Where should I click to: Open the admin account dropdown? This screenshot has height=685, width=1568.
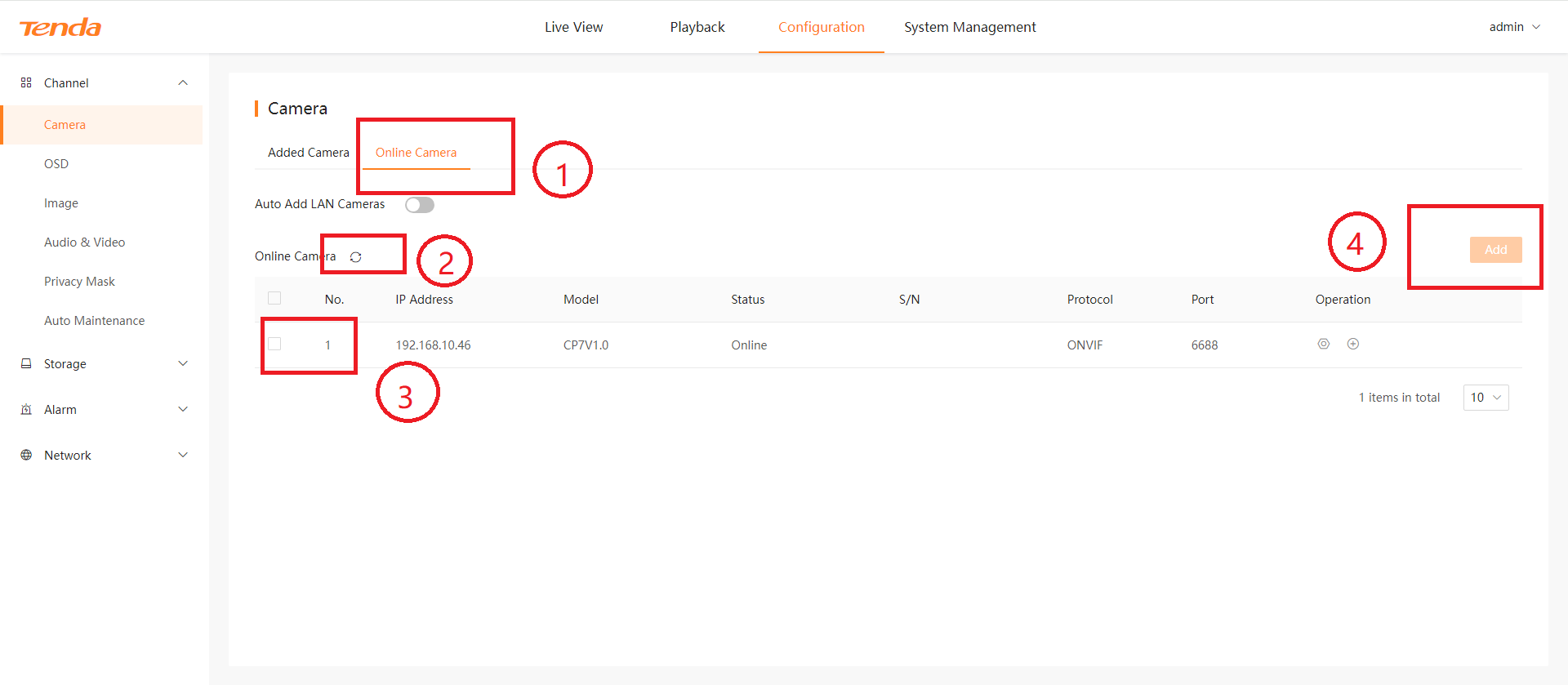point(1513,27)
